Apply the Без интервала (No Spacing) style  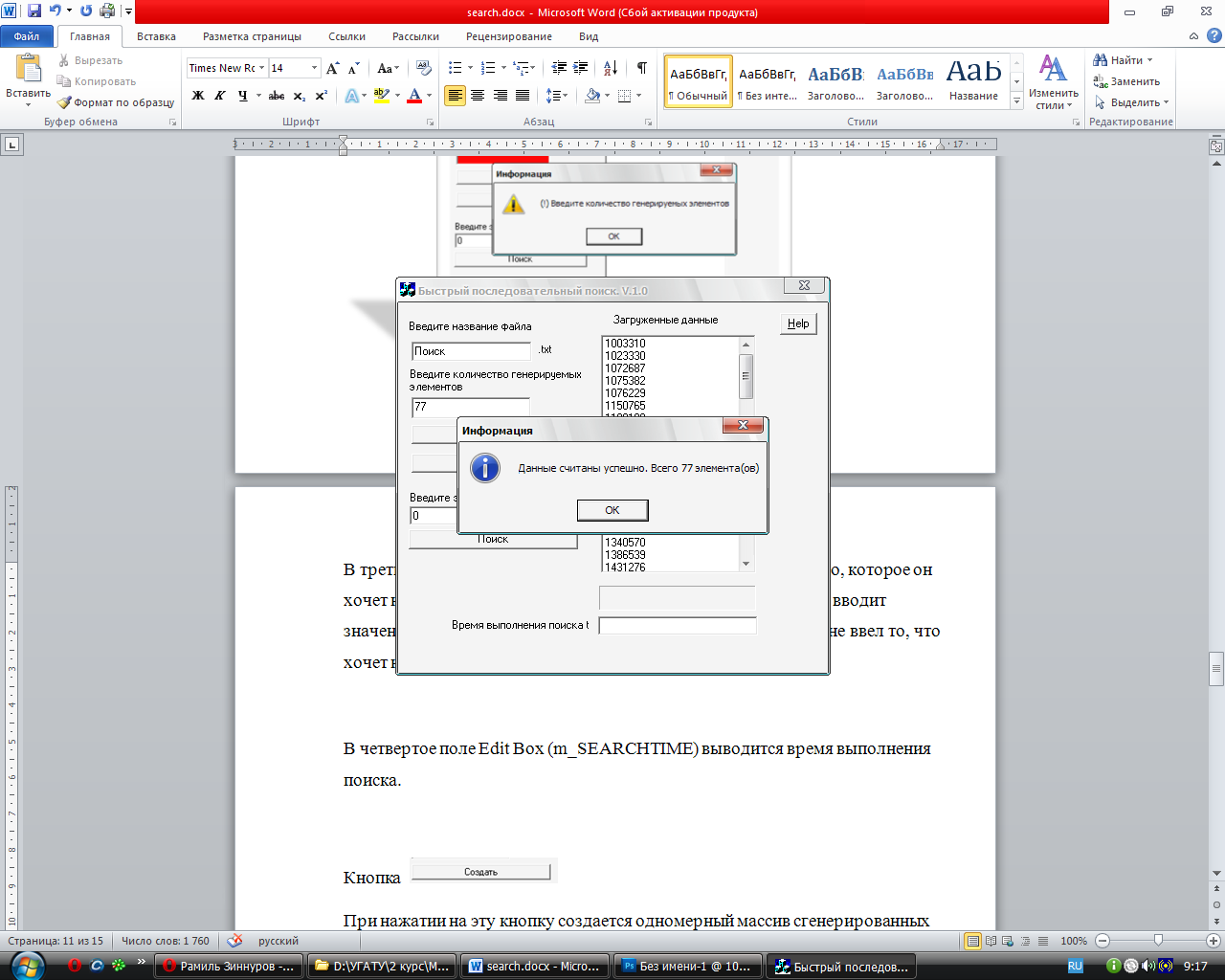[x=768, y=82]
